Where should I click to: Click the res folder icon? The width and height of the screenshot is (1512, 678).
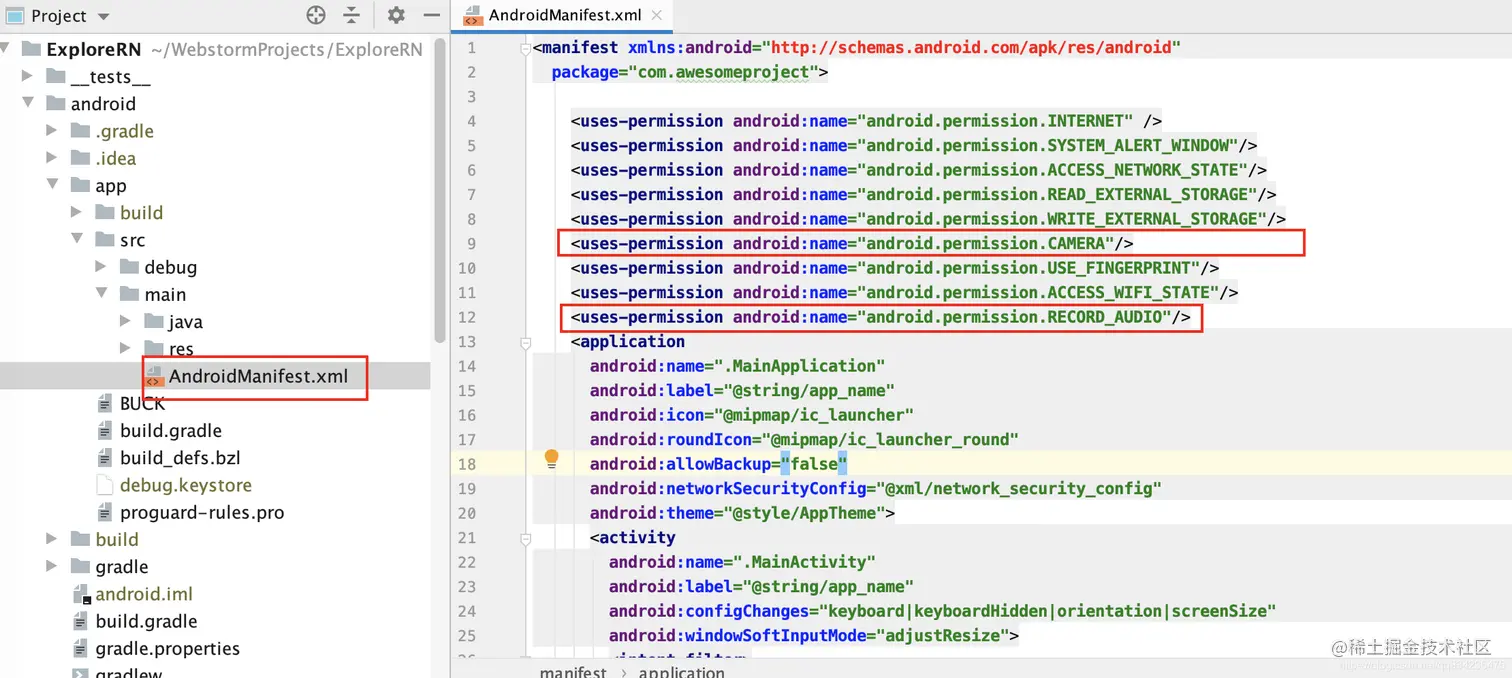153,348
